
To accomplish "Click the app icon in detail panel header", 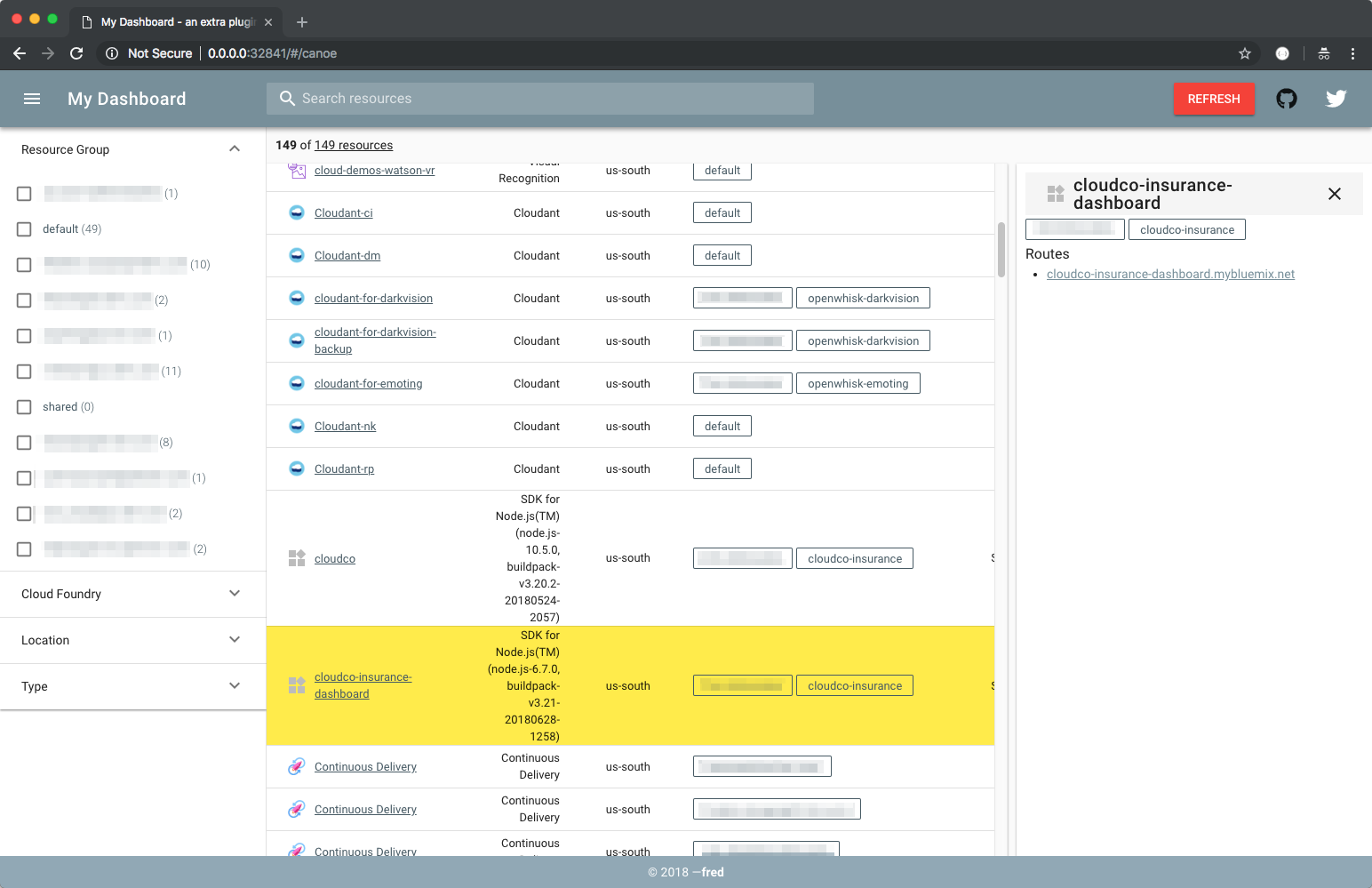I will click(x=1056, y=194).
